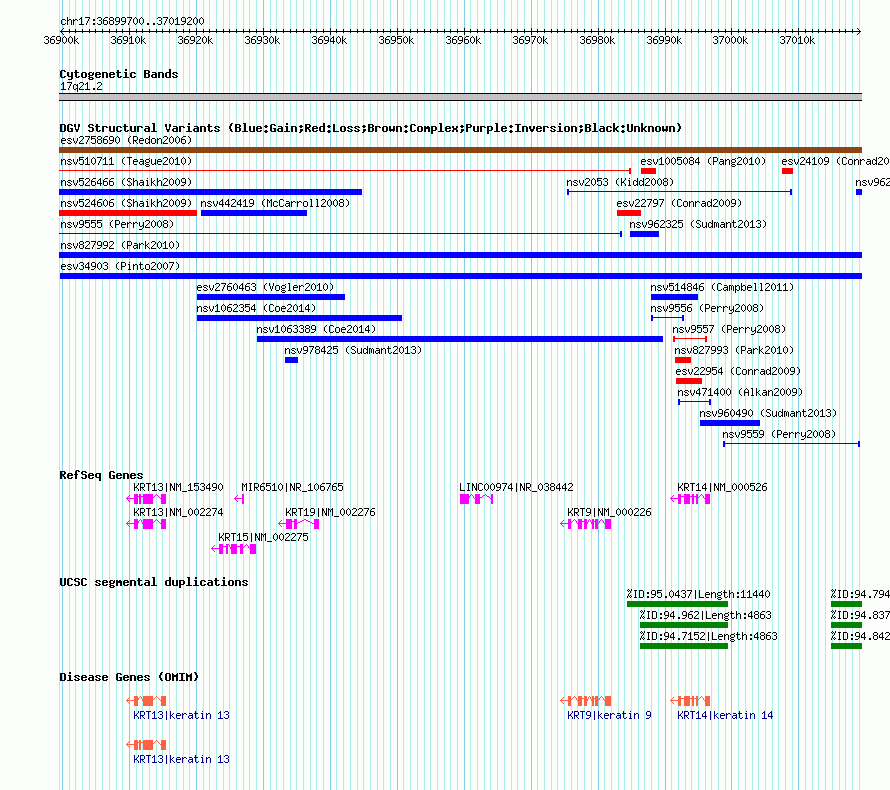Click the esv2758690 (Redon2006) brown variant bar
Image resolution: width=890 pixels, height=790 pixels.
[460, 150]
